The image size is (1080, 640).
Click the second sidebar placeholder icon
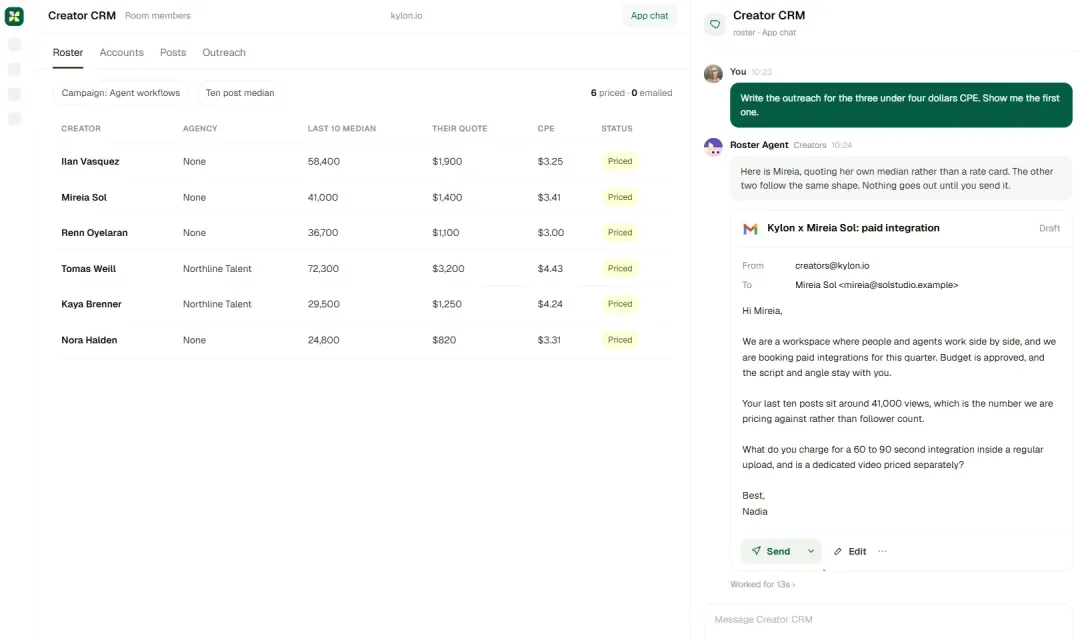(14, 70)
